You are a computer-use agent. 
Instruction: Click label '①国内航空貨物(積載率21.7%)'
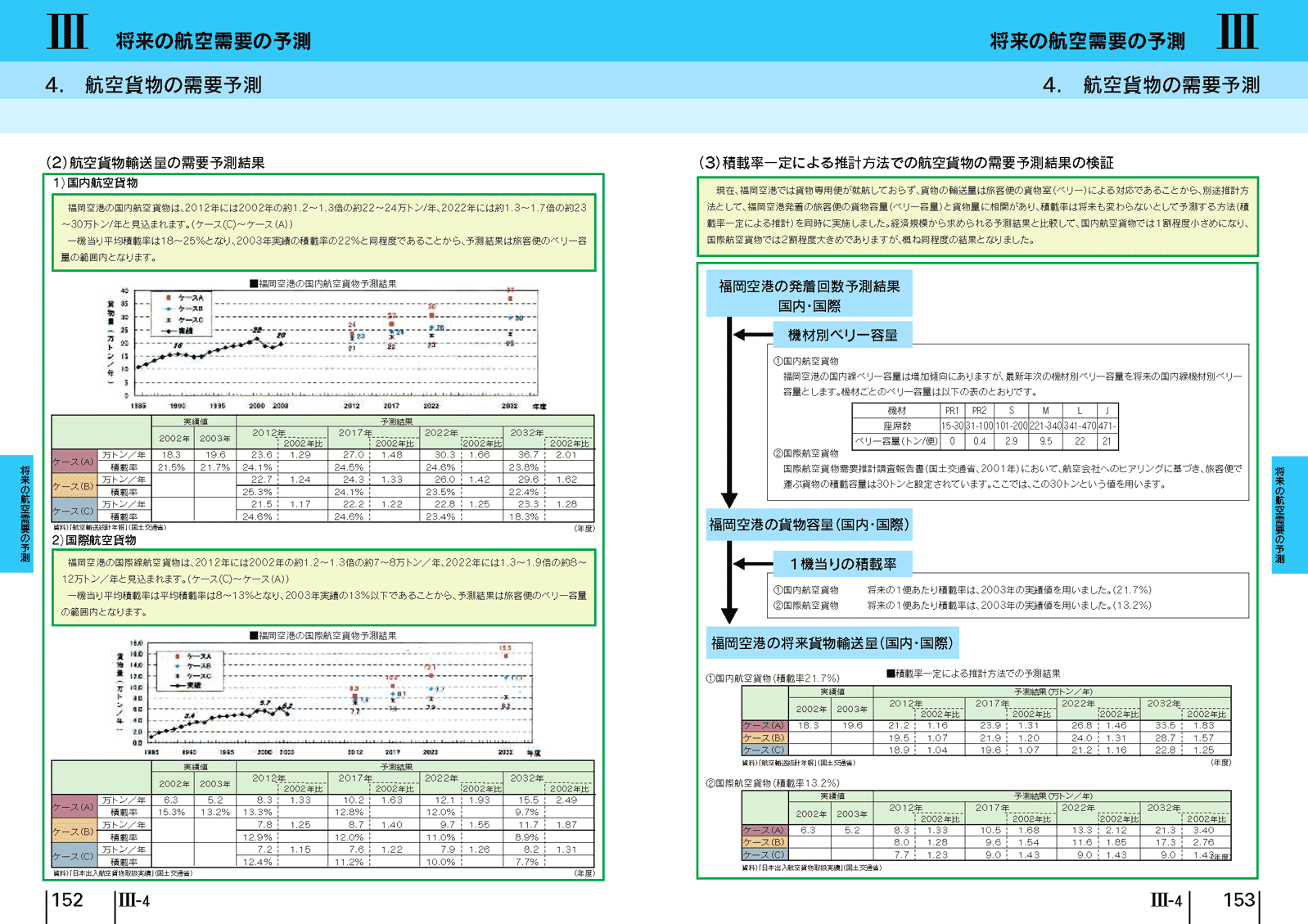(x=773, y=678)
